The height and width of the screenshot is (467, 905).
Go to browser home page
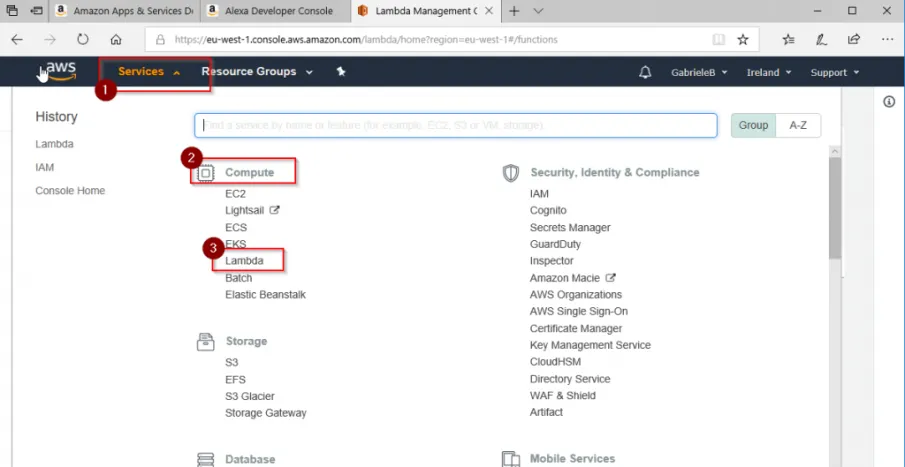coord(116,39)
